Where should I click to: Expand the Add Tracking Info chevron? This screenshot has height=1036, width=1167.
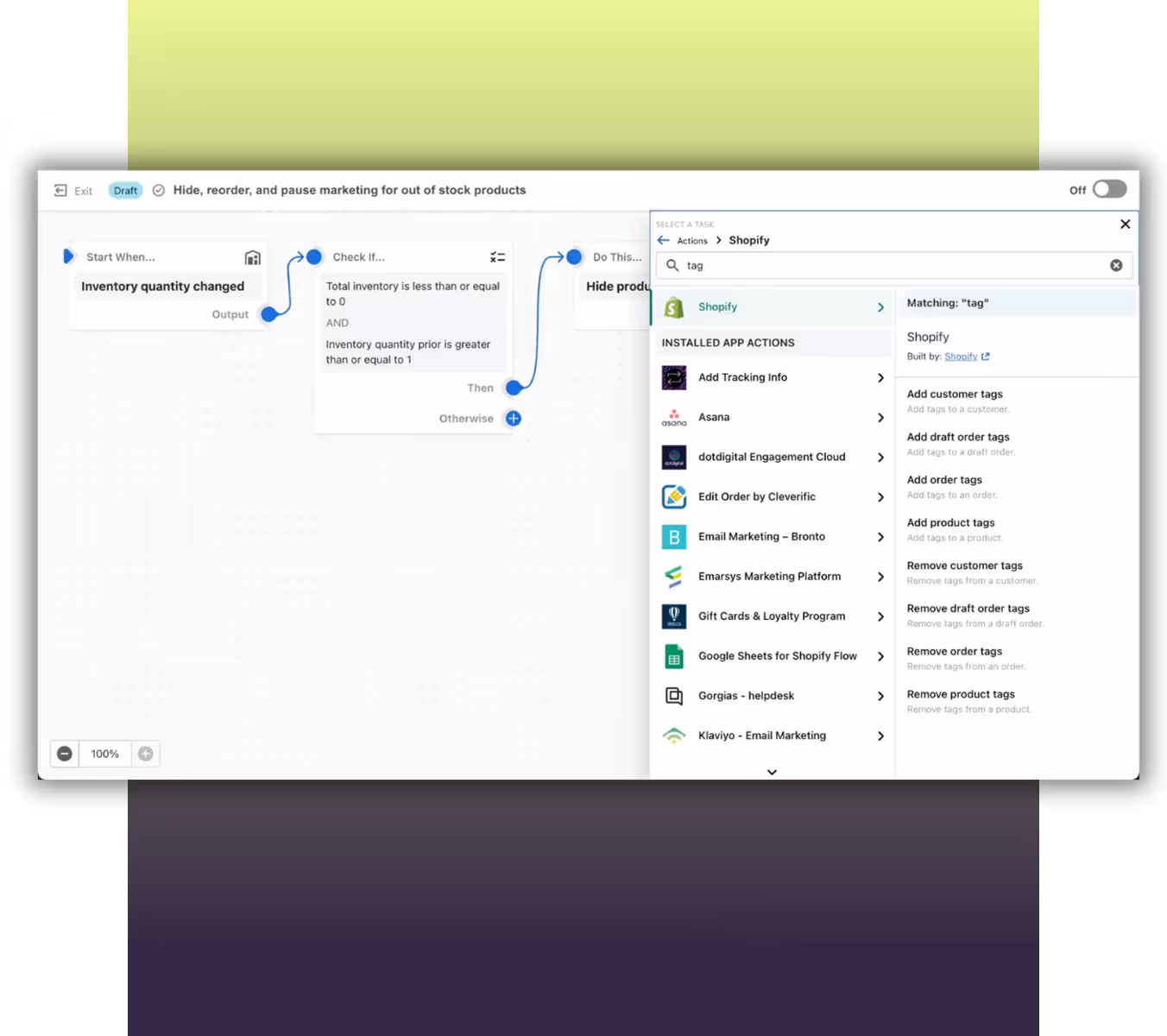pyautogui.click(x=880, y=378)
